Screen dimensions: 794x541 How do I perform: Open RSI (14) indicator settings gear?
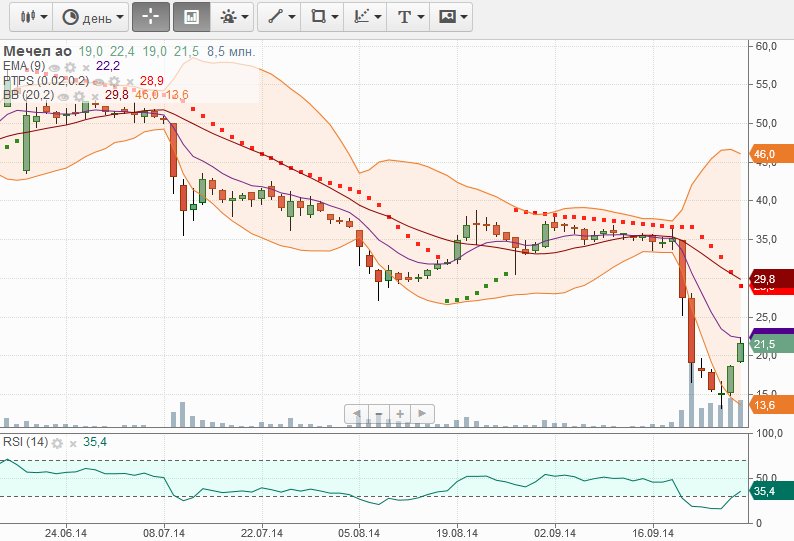(58, 442)
